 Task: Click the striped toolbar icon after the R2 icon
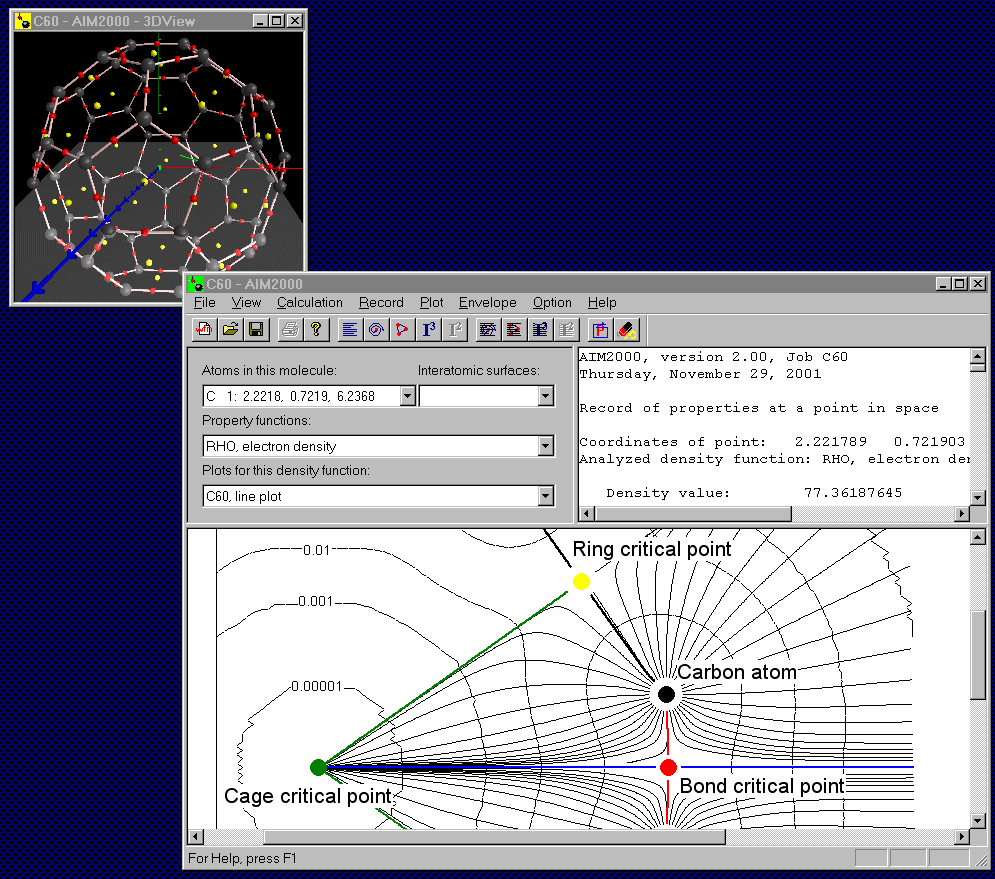pos(488,329)
